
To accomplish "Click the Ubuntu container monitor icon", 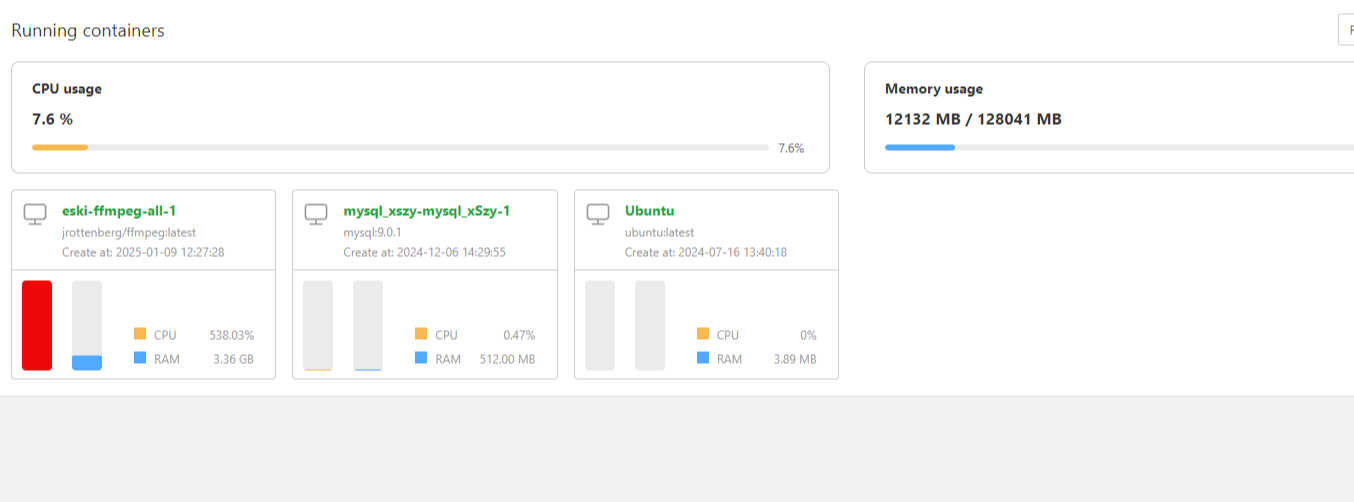I will pos(598,214).
